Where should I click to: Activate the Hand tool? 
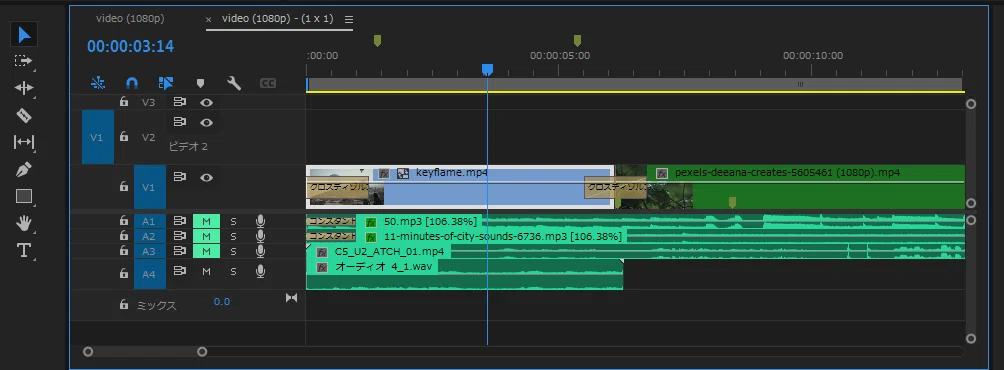(x=24, y=223)
